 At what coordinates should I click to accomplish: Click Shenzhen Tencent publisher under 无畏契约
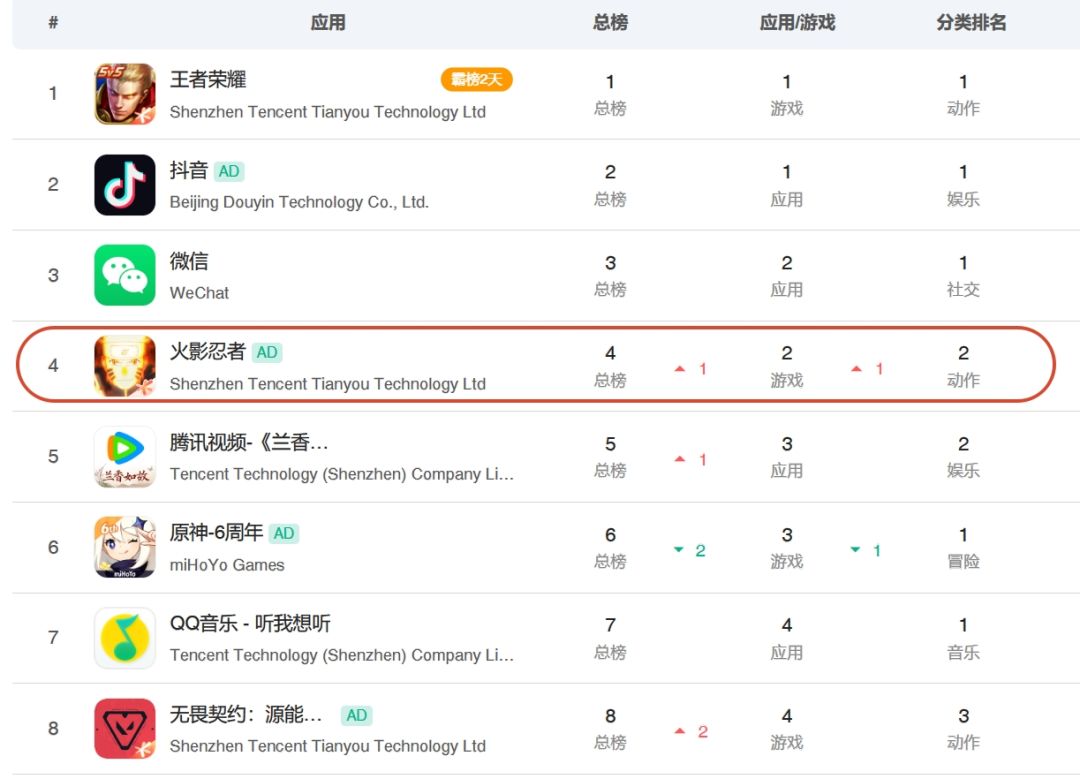click(x=328, y=747)
